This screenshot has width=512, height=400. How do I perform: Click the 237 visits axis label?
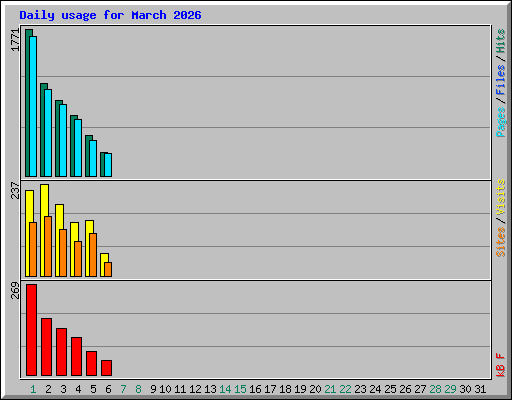(x=15, y=190)
